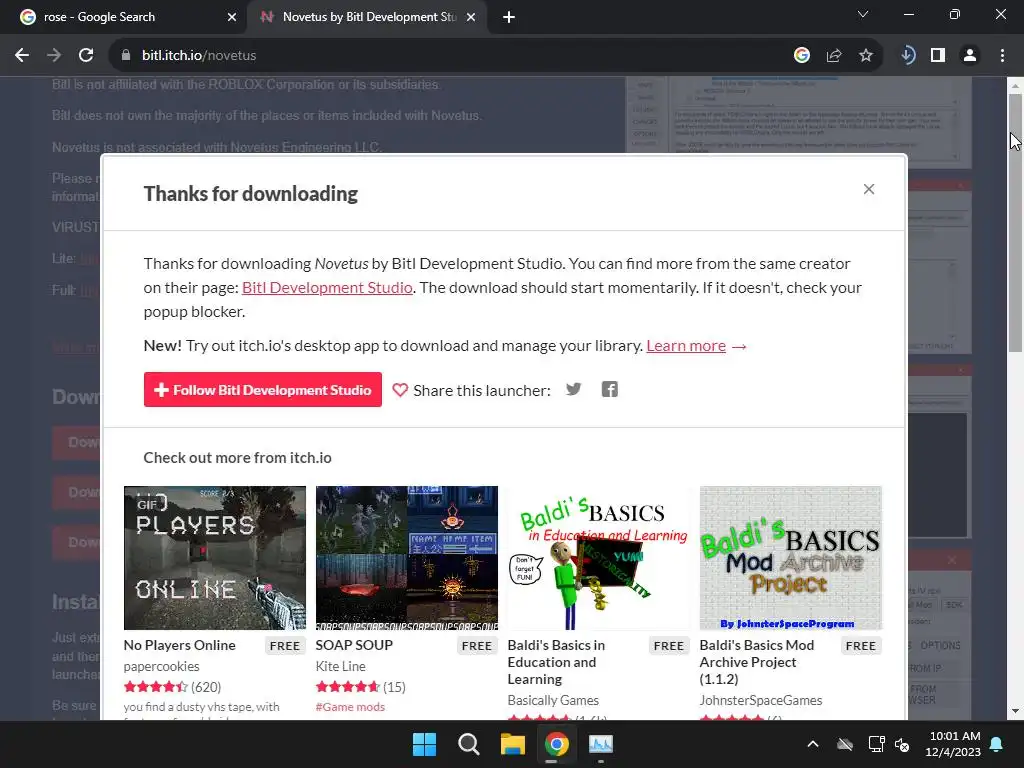Viewport: 1024px width, 768px height.
Task: Close the rose - Google Search tab
Action: [x=232, y=17]
